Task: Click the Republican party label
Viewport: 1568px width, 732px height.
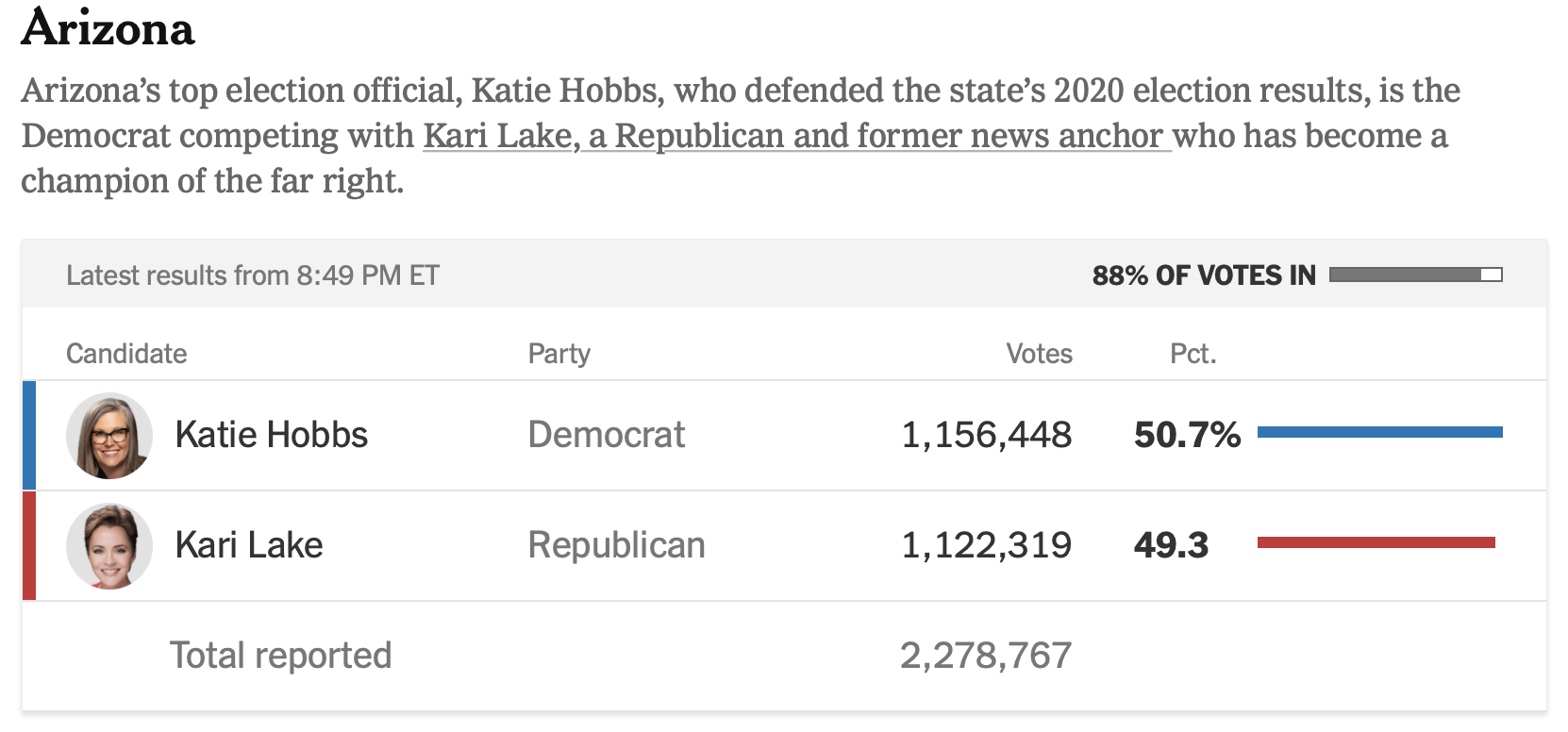Action: point(616,545)
